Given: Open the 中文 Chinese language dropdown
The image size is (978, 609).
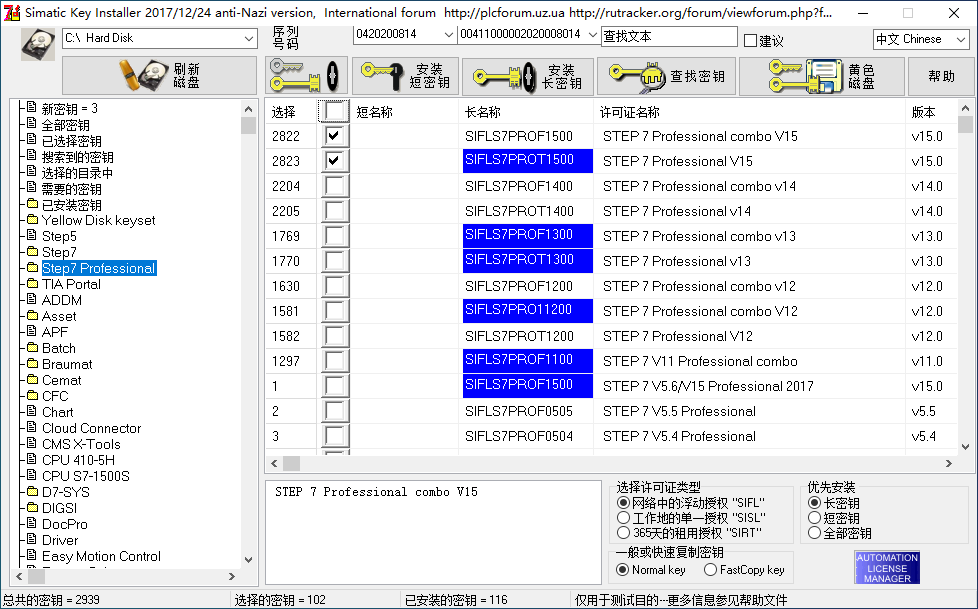Looking at the screenshot, I should coord(961,39).
